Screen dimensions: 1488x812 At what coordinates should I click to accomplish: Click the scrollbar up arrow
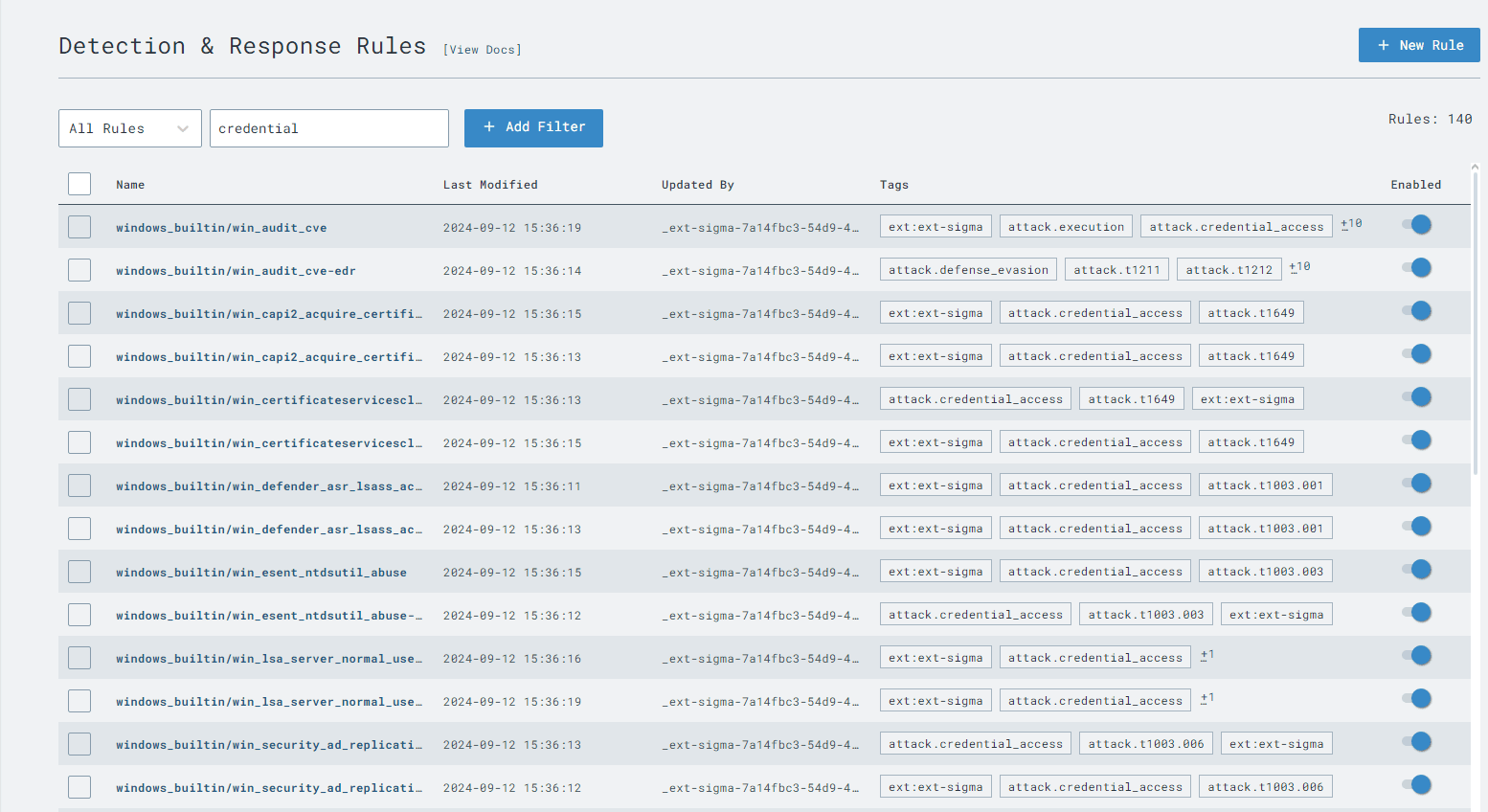1474,167
